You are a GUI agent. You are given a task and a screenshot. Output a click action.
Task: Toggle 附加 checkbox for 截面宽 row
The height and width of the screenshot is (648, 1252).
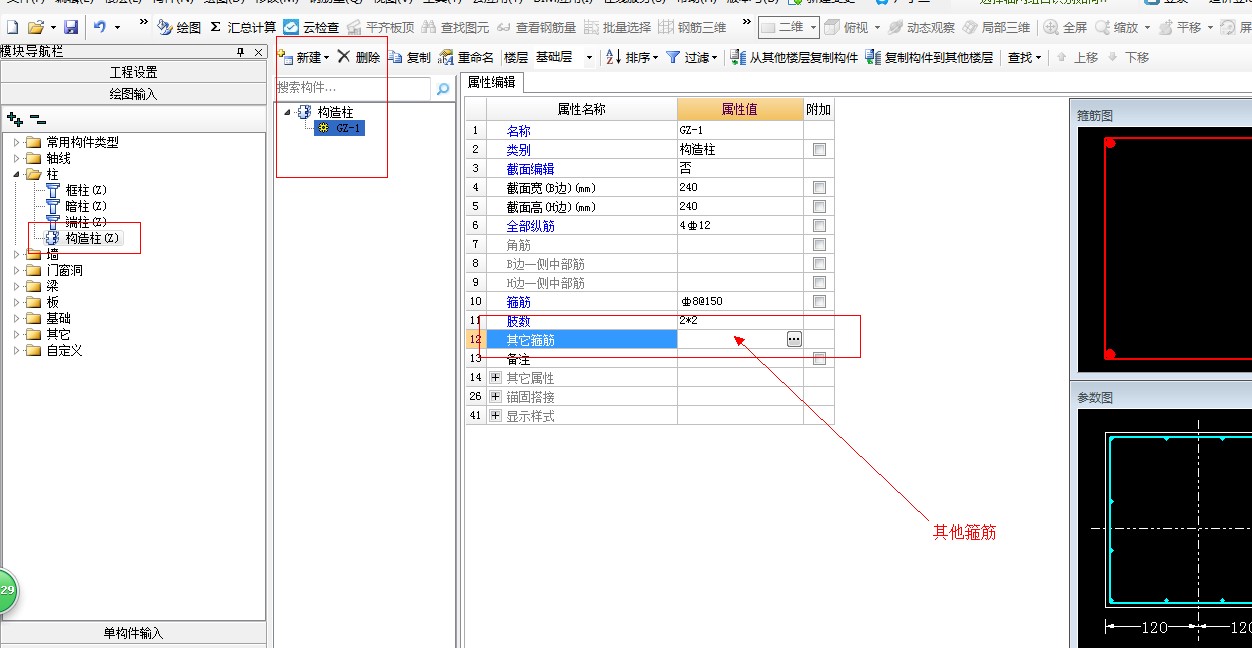(820, 187)
